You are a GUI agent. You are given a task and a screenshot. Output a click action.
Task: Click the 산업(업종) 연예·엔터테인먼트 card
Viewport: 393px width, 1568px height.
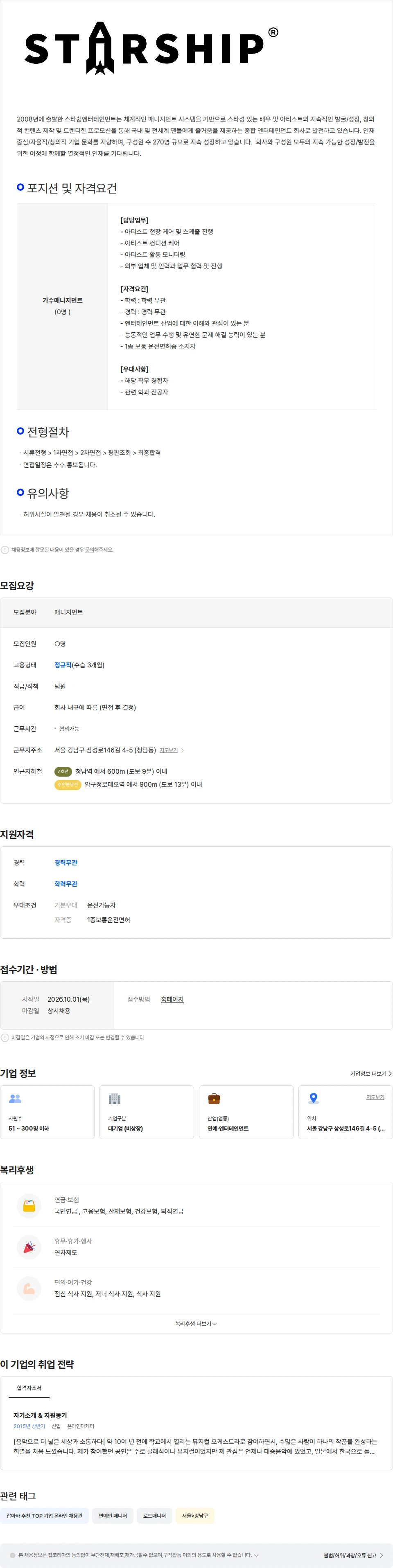pos(246,1112)
